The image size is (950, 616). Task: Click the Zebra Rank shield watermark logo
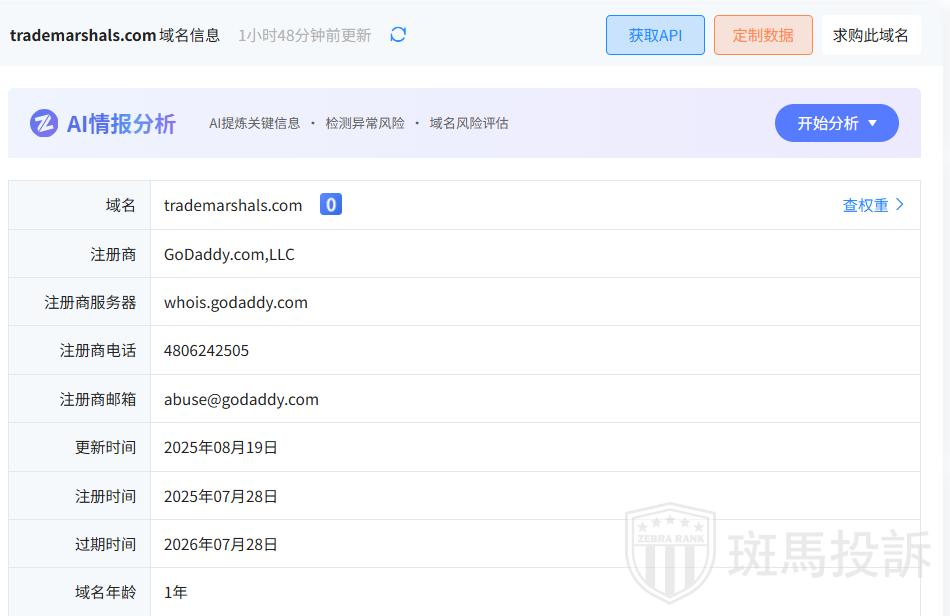[x=670, y=553]
